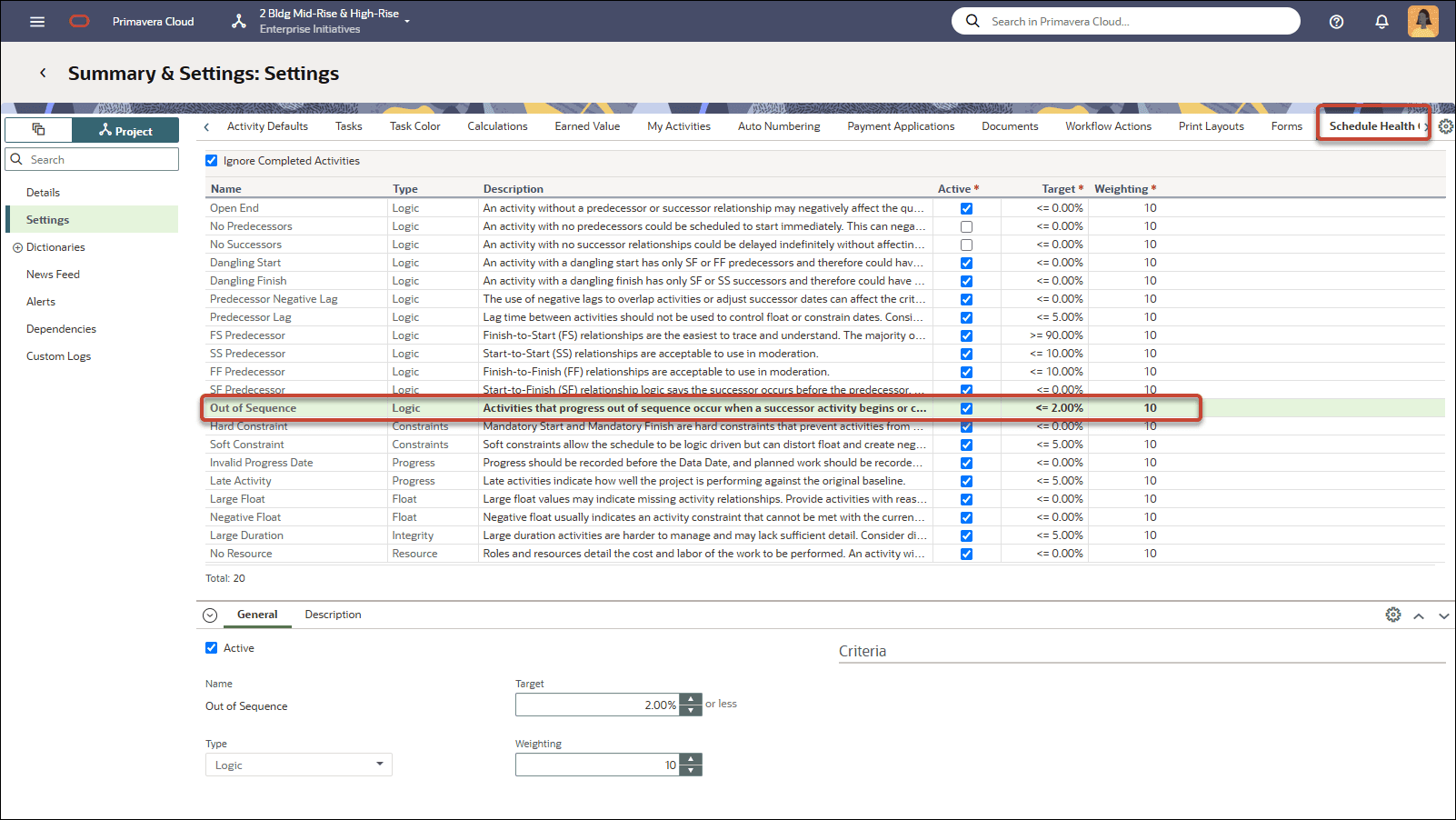This screenshot has width=1456, height=820.
Task: Open the Workflow Actions tab
Action: [x=1108, y=126]
